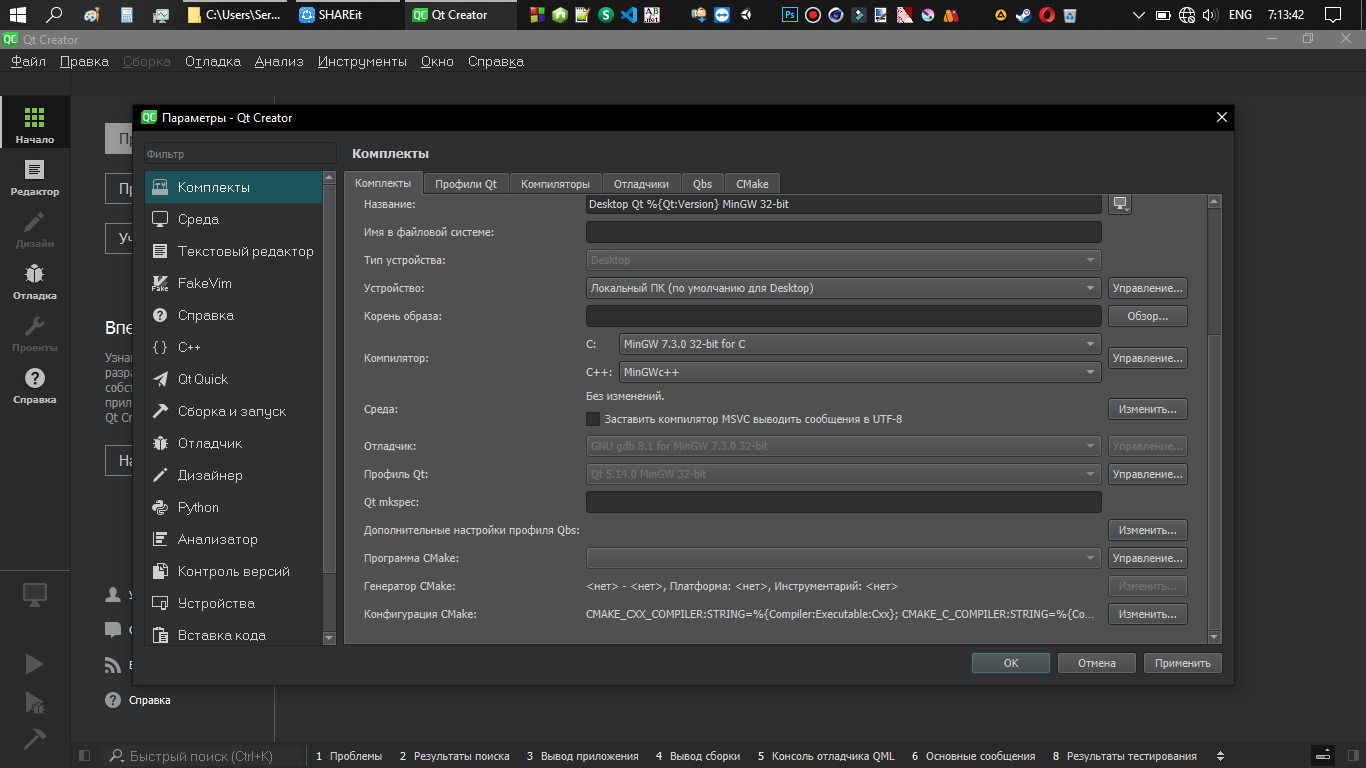Click the Применить button
The width and height of the screenshot is (1366, 768).
pos(1183,663)
